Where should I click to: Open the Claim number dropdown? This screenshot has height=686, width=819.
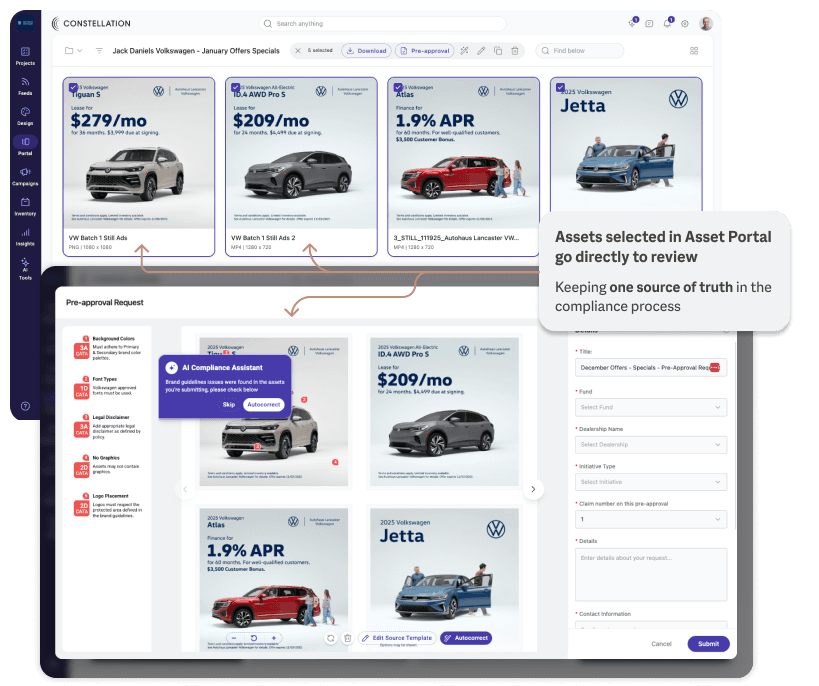(651, 519)
